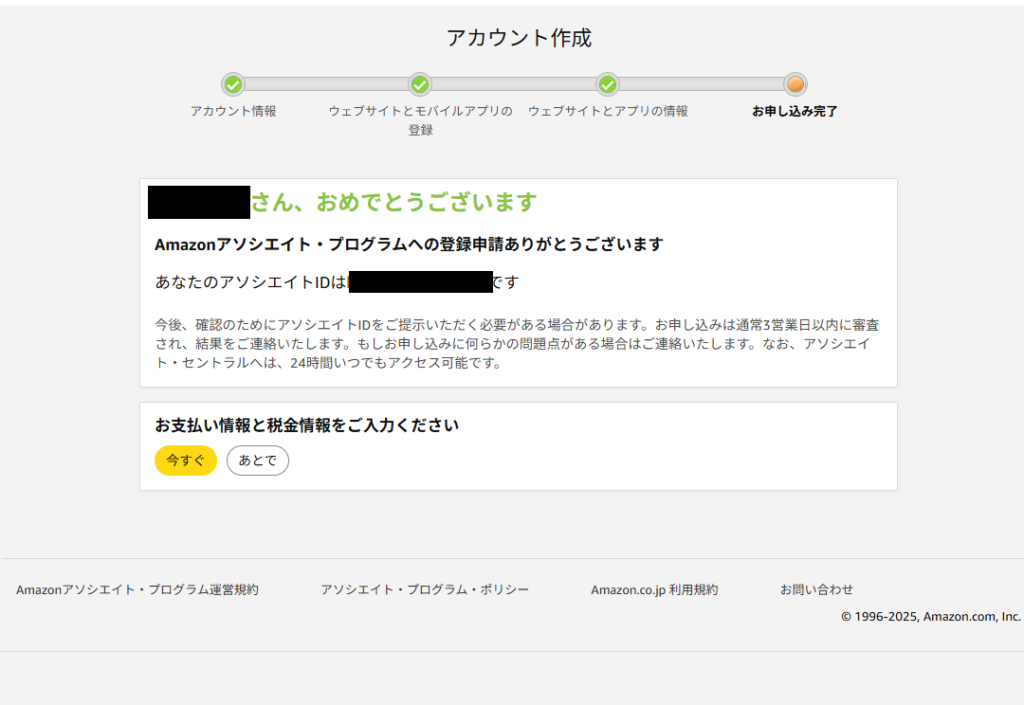Click the redacted Associate ID after あなたのアソシエイトIDは
The height and width of the screenshot is (705, 1024).
click(x=420, y=282)
